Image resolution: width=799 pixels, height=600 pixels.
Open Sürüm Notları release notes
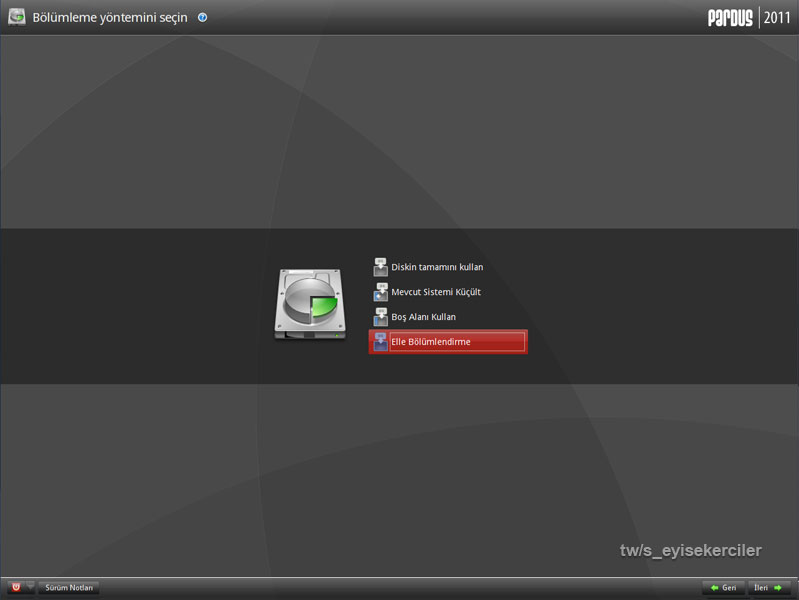click(69, 588)
